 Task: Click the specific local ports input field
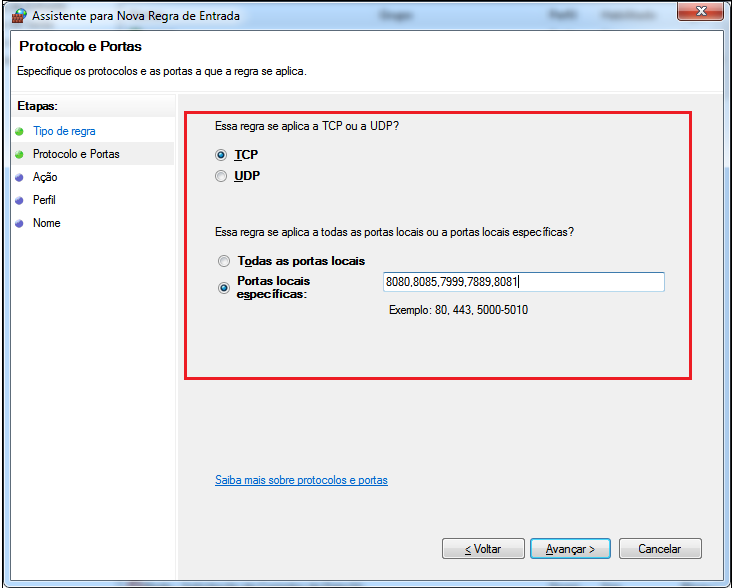[x=524, y=282]
